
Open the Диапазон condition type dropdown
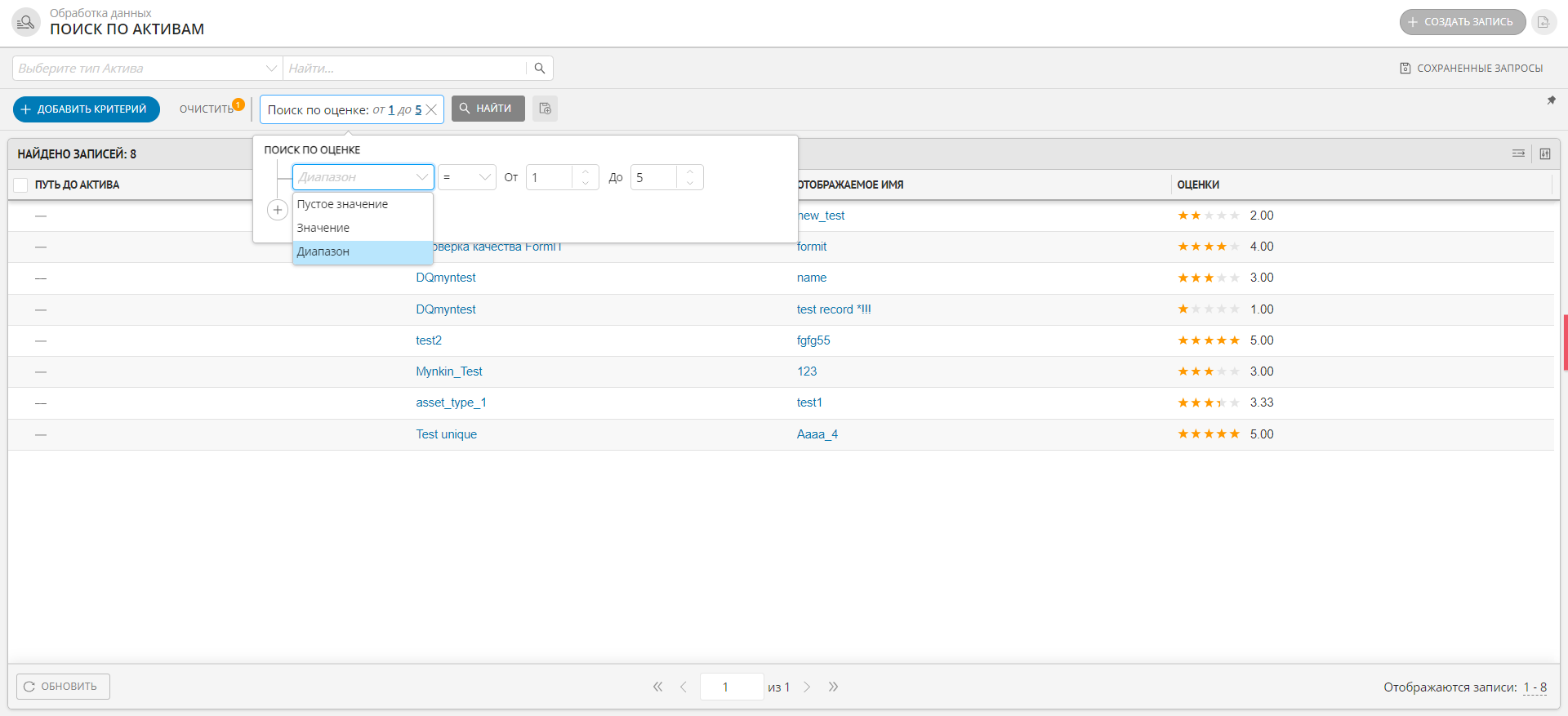pos(363,177)
